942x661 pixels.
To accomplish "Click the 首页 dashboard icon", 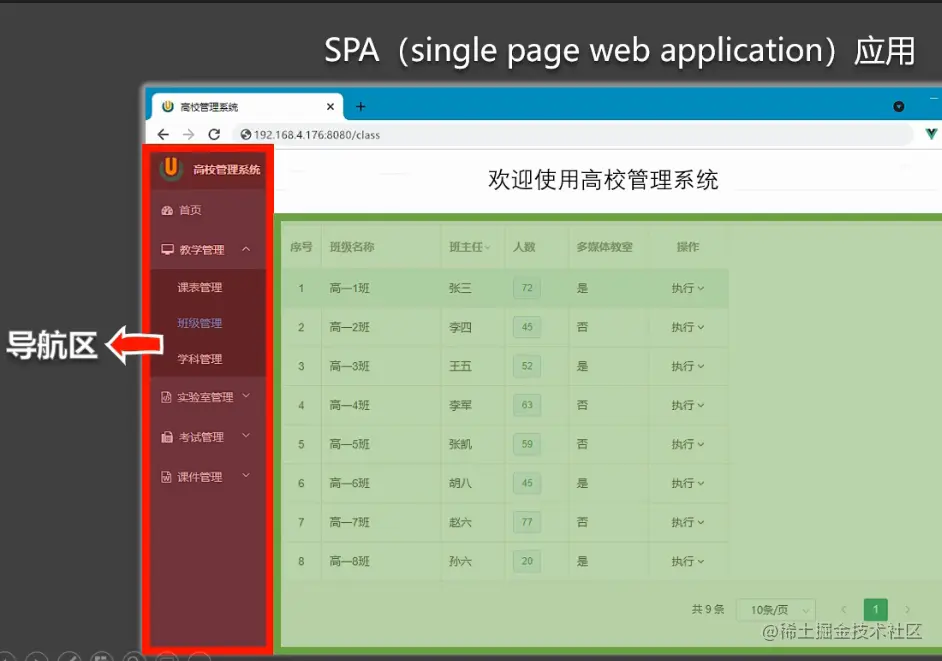I will [167, 210].
